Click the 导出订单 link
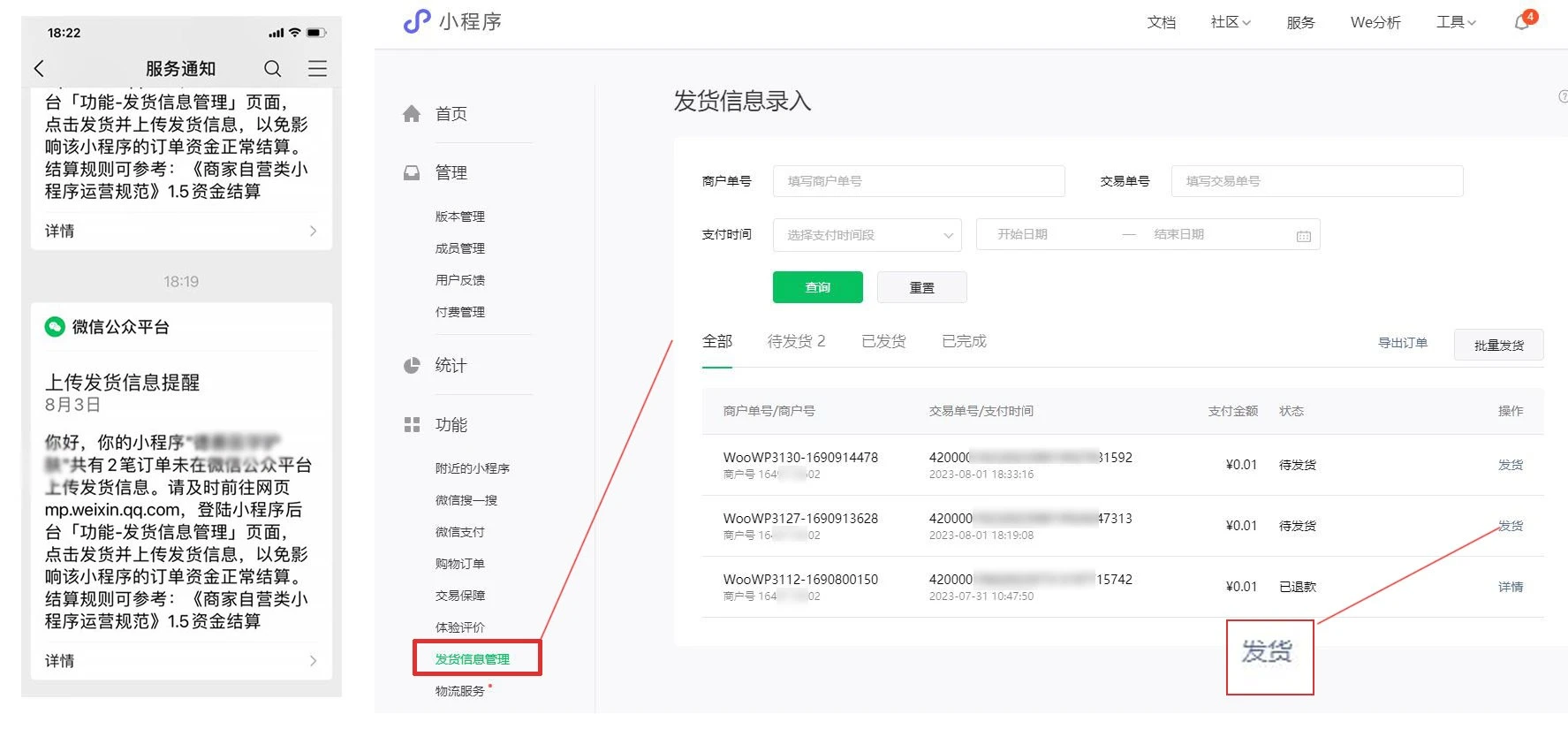 [1403, 343]
